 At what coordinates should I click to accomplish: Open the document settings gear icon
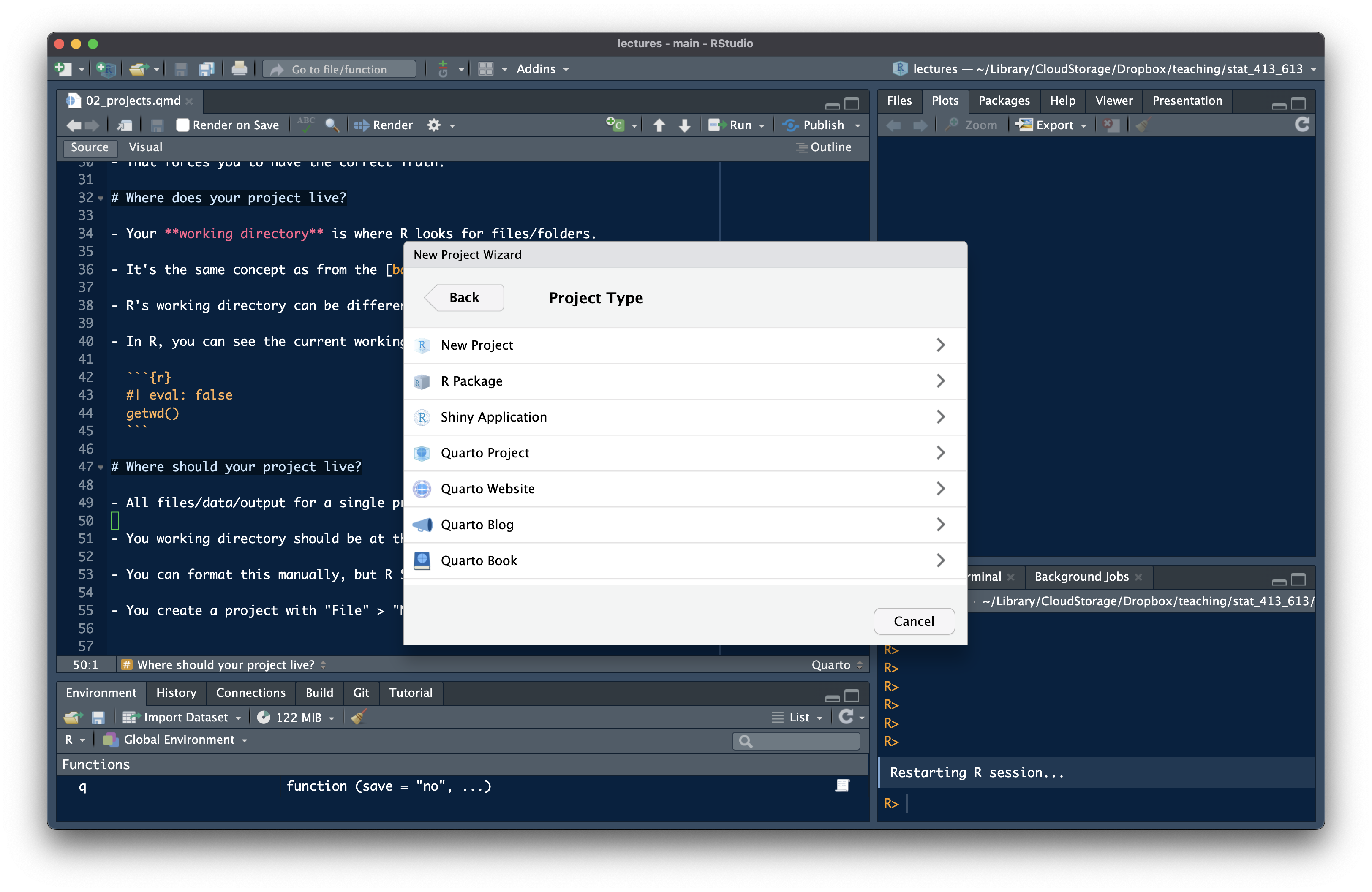(434, 125)
